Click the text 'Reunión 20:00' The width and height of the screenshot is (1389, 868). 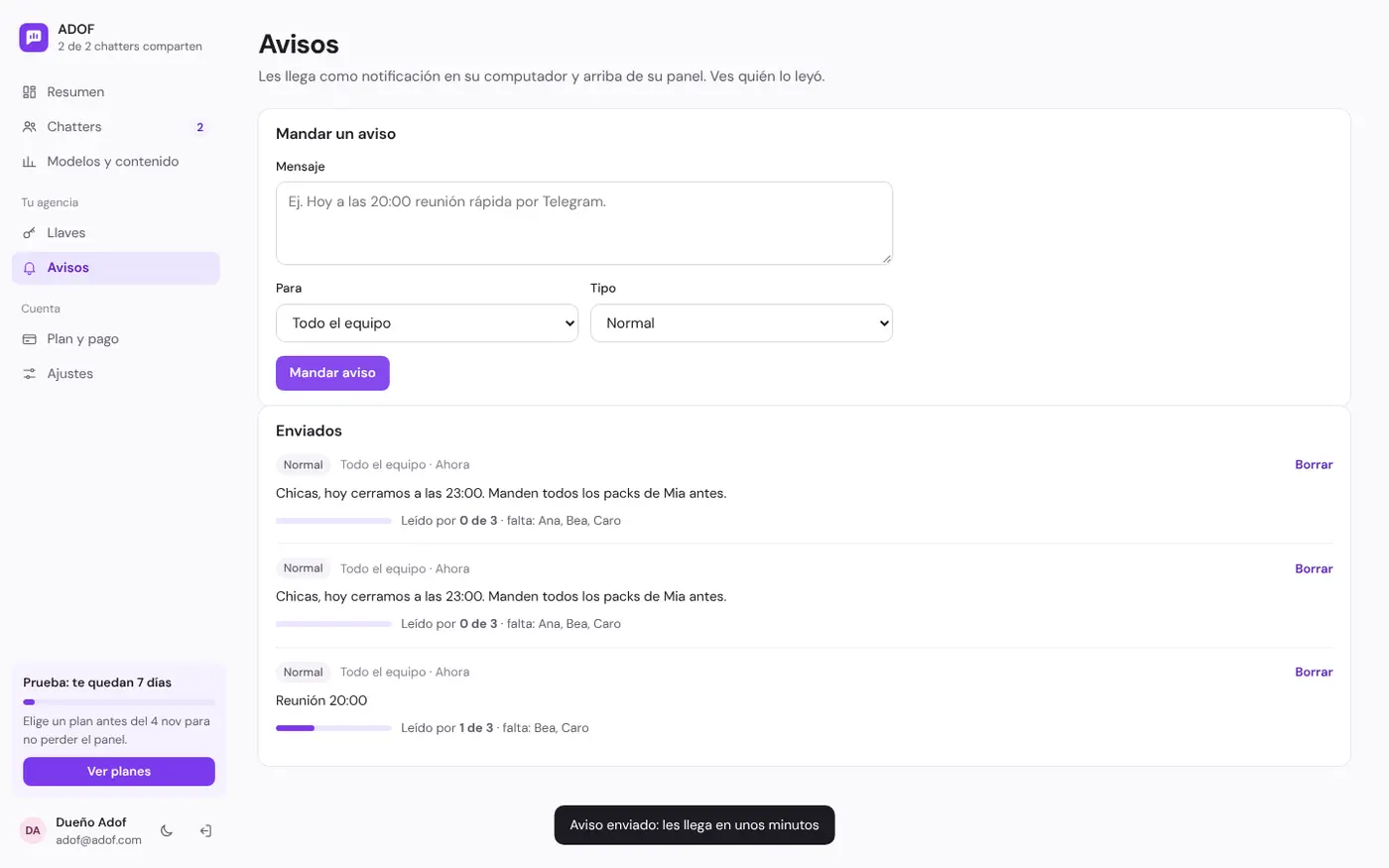tap(321, 700)
